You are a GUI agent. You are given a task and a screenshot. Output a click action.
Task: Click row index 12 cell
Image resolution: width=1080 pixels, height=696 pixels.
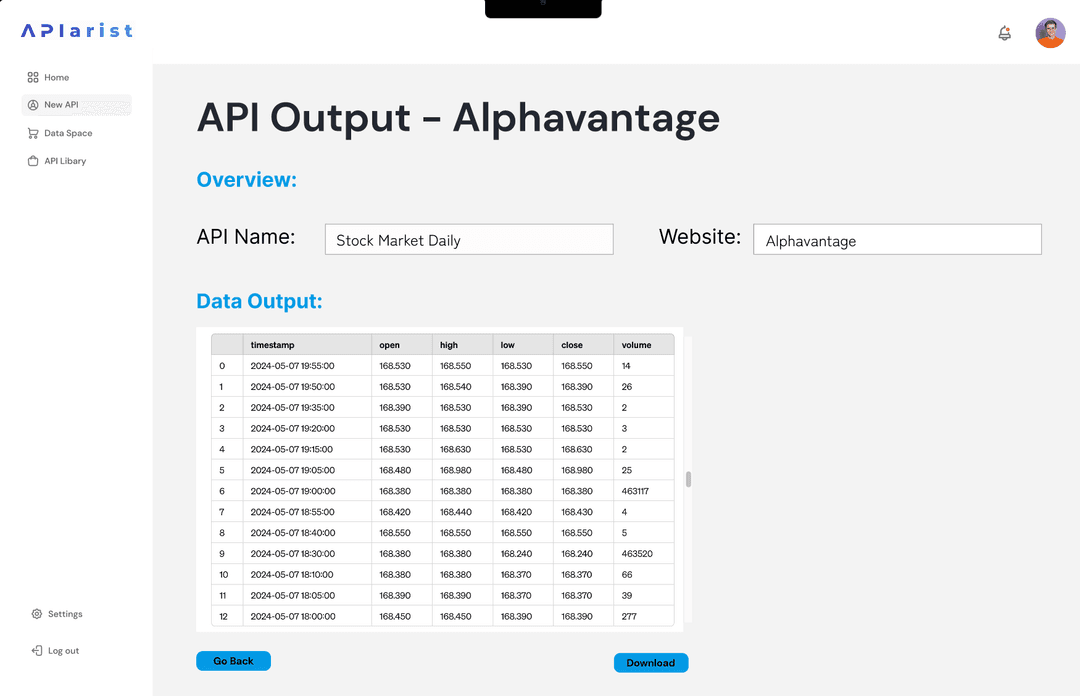227,616
